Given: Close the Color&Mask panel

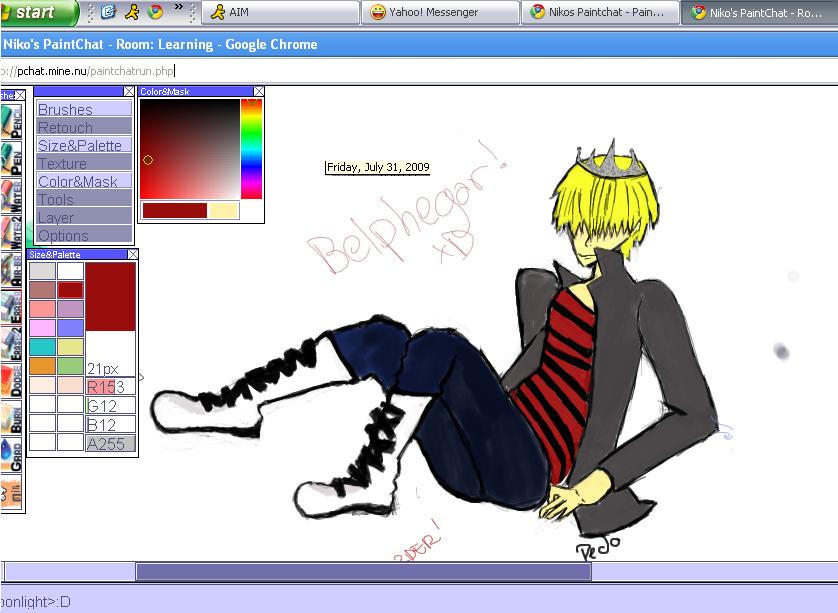Looking at the screenshot, I should click(259, 91).
